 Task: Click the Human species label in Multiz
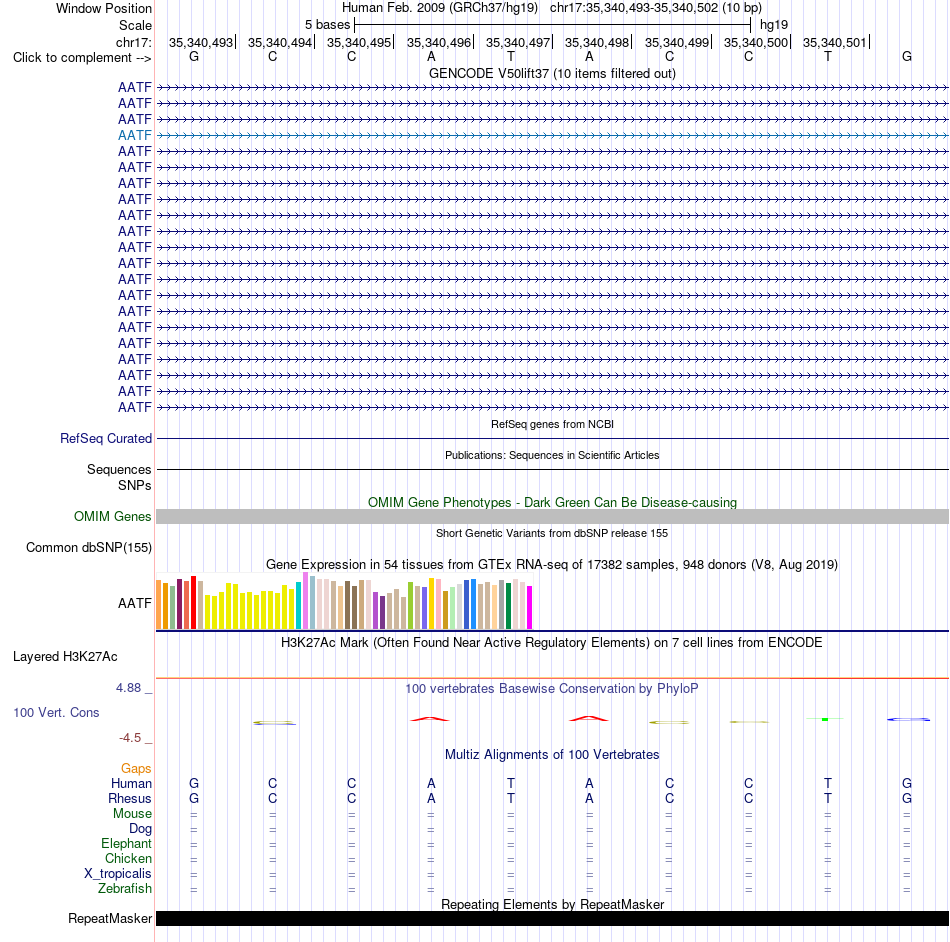[131, 783]
